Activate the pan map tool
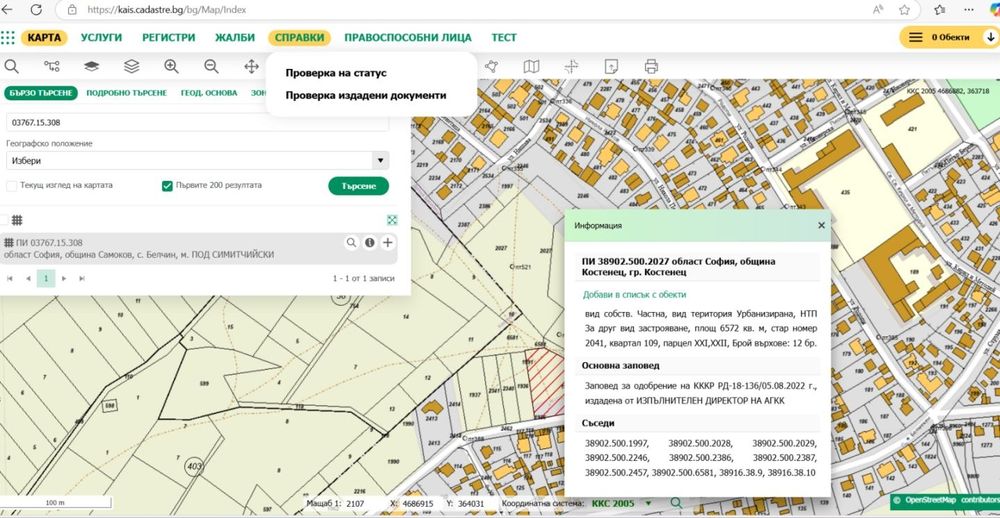This screenshot has height=518, width=1000. [251, 67]
